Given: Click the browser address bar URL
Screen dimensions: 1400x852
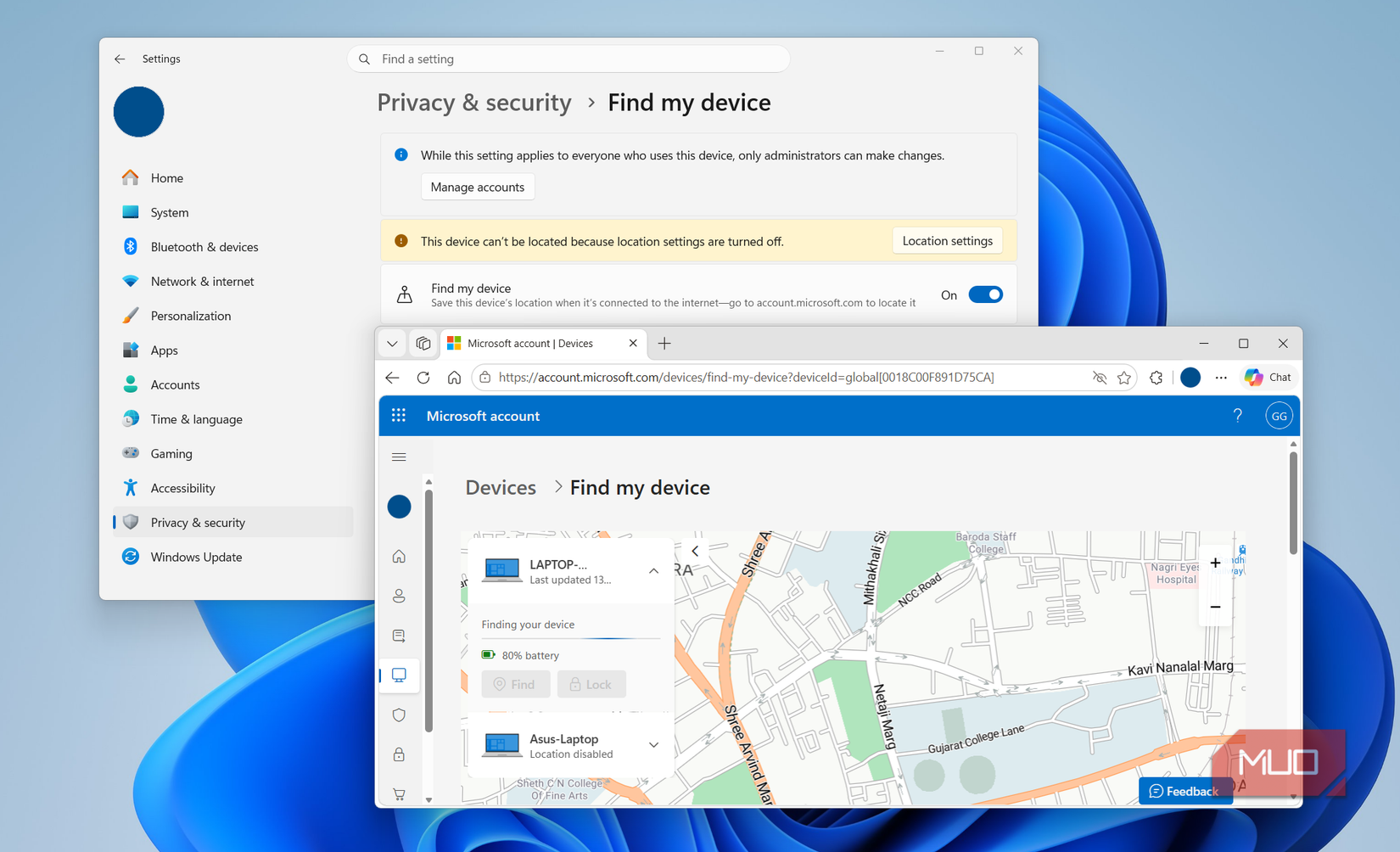Looking at the screenshot, I should [747, 378].
